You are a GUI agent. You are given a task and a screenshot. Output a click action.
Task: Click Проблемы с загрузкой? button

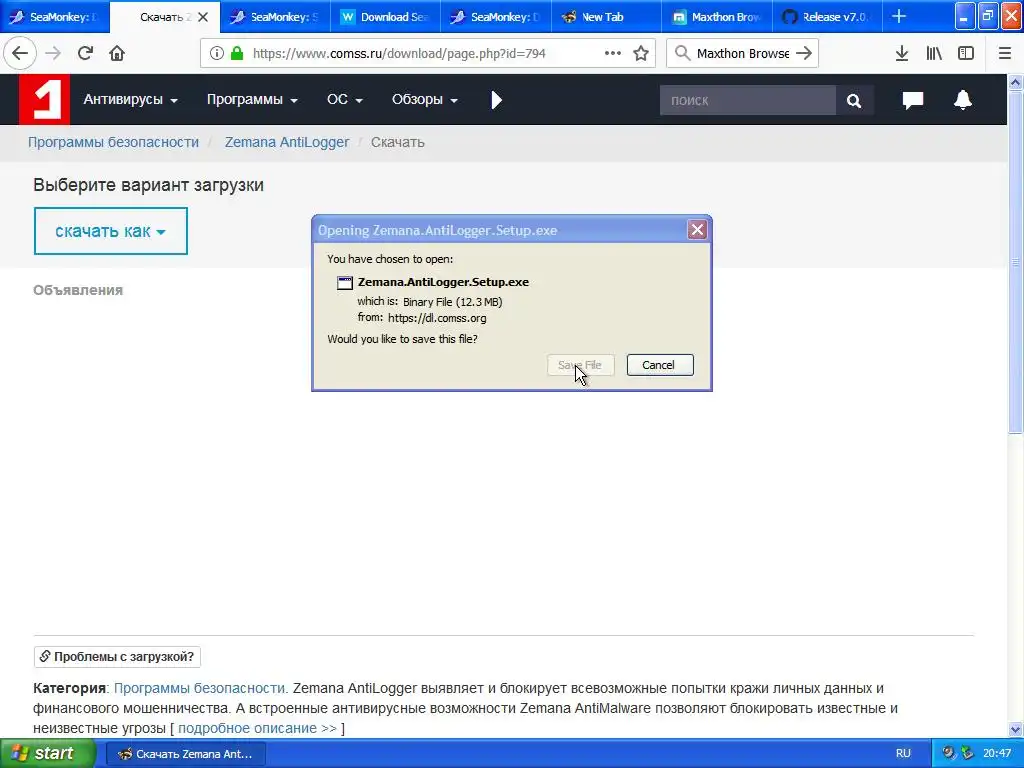point(117,656)
